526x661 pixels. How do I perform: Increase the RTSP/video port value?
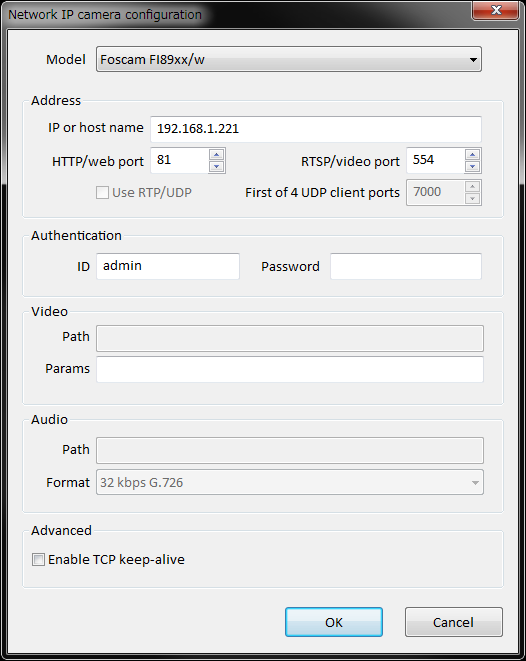(472, 155)
